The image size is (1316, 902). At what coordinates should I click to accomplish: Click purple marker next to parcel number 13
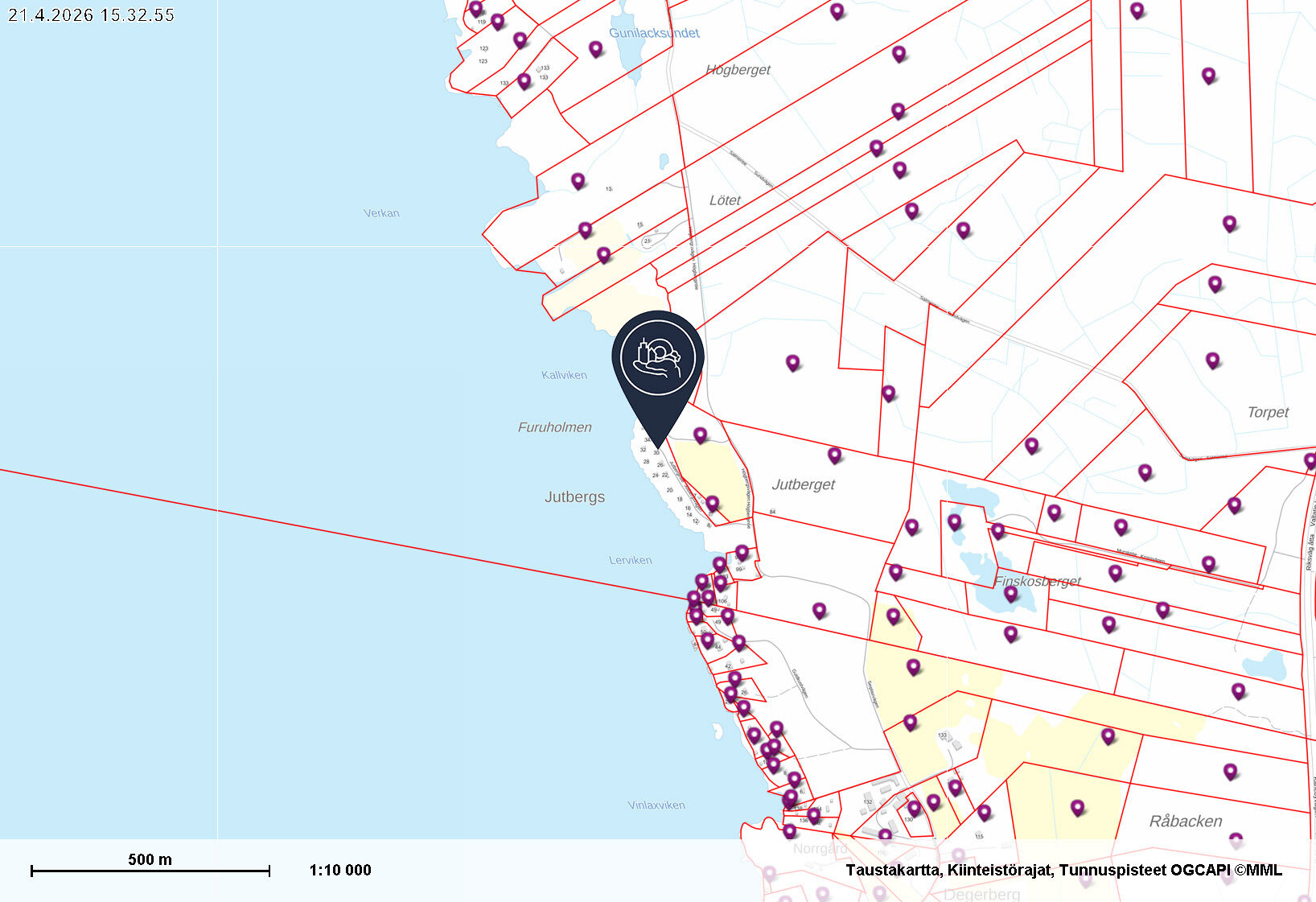578,180
